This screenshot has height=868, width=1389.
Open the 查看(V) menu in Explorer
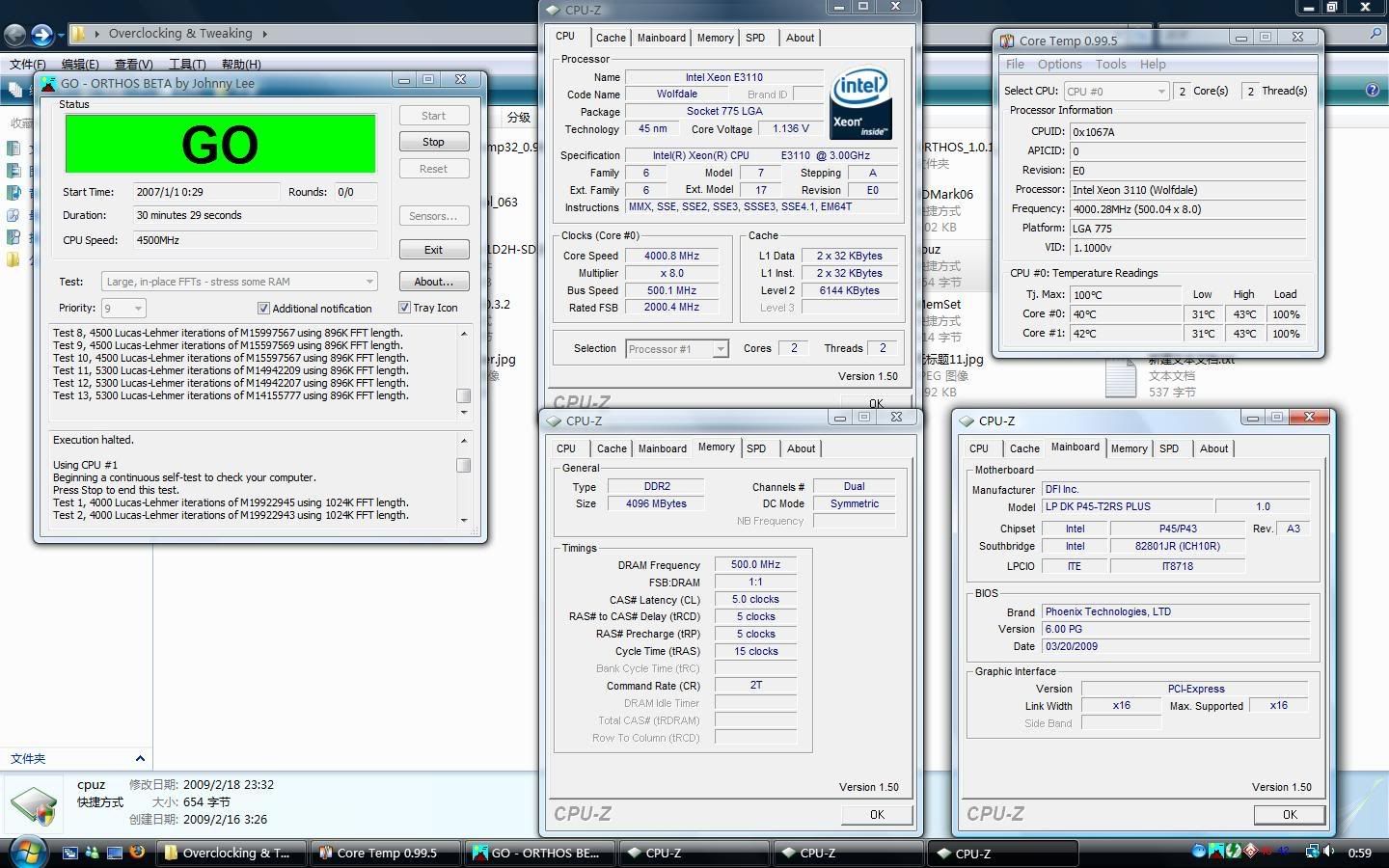point(133,65)
